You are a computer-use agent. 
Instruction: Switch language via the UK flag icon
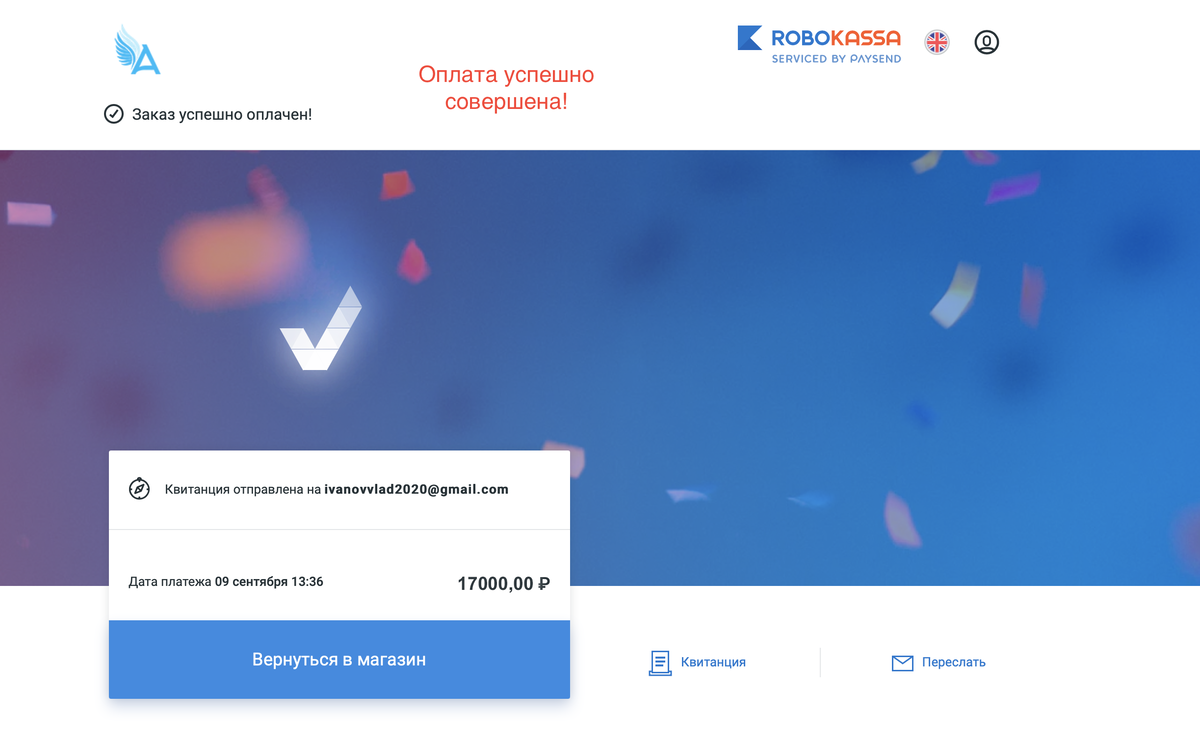tap(937, 42)
